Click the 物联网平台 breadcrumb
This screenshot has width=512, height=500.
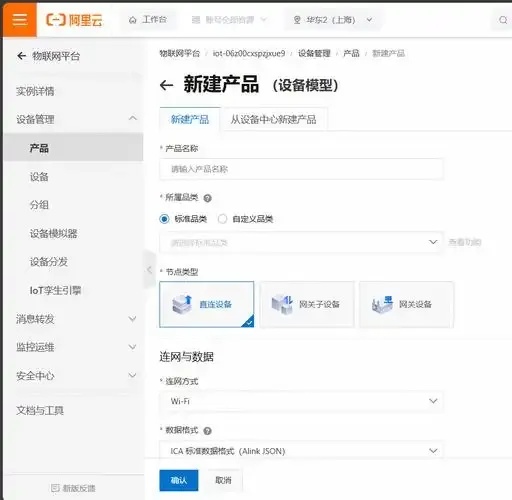point(179,53)
